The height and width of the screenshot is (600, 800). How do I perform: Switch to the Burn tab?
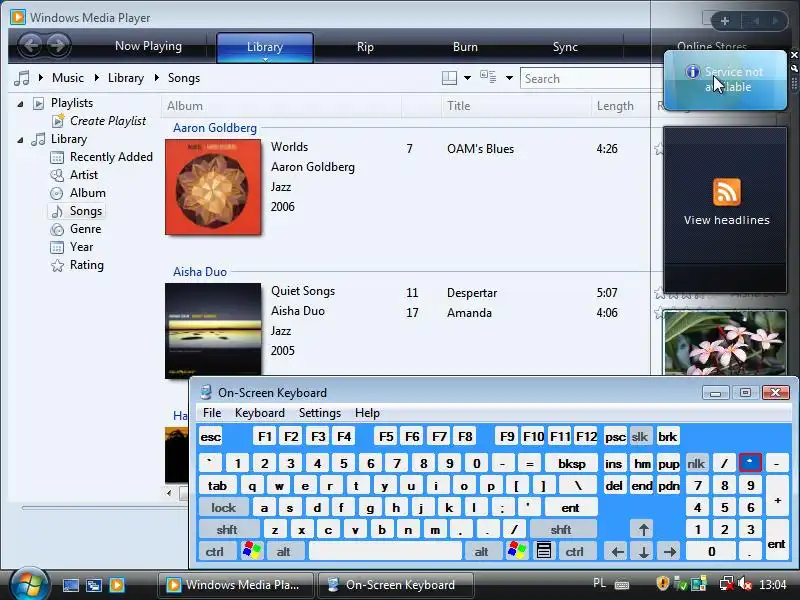pos(465,47)
